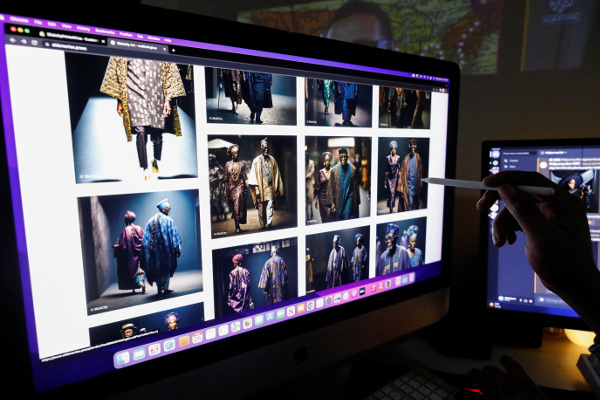The width and height of the screenshot is (600, 400).
Task: Go forward in Chrome
Action: click(24, 41)
